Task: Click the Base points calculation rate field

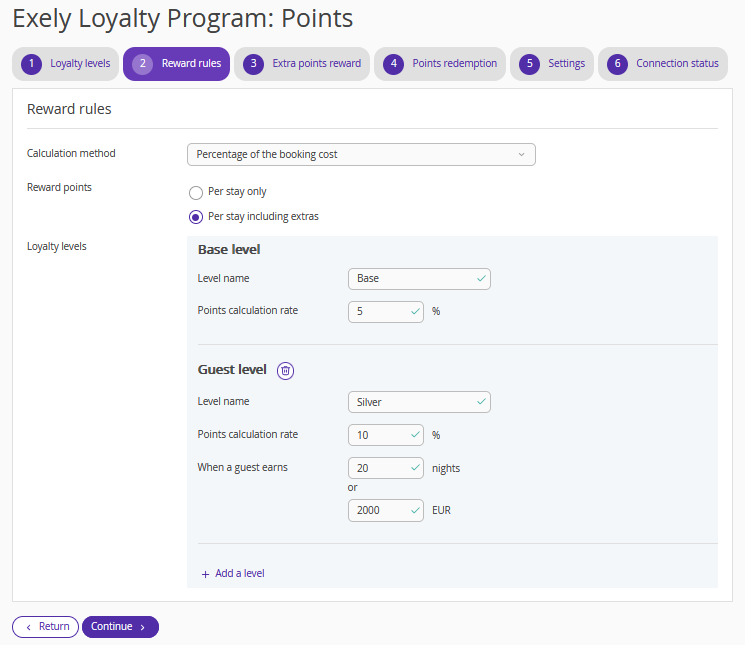Action: coord(386,312)
